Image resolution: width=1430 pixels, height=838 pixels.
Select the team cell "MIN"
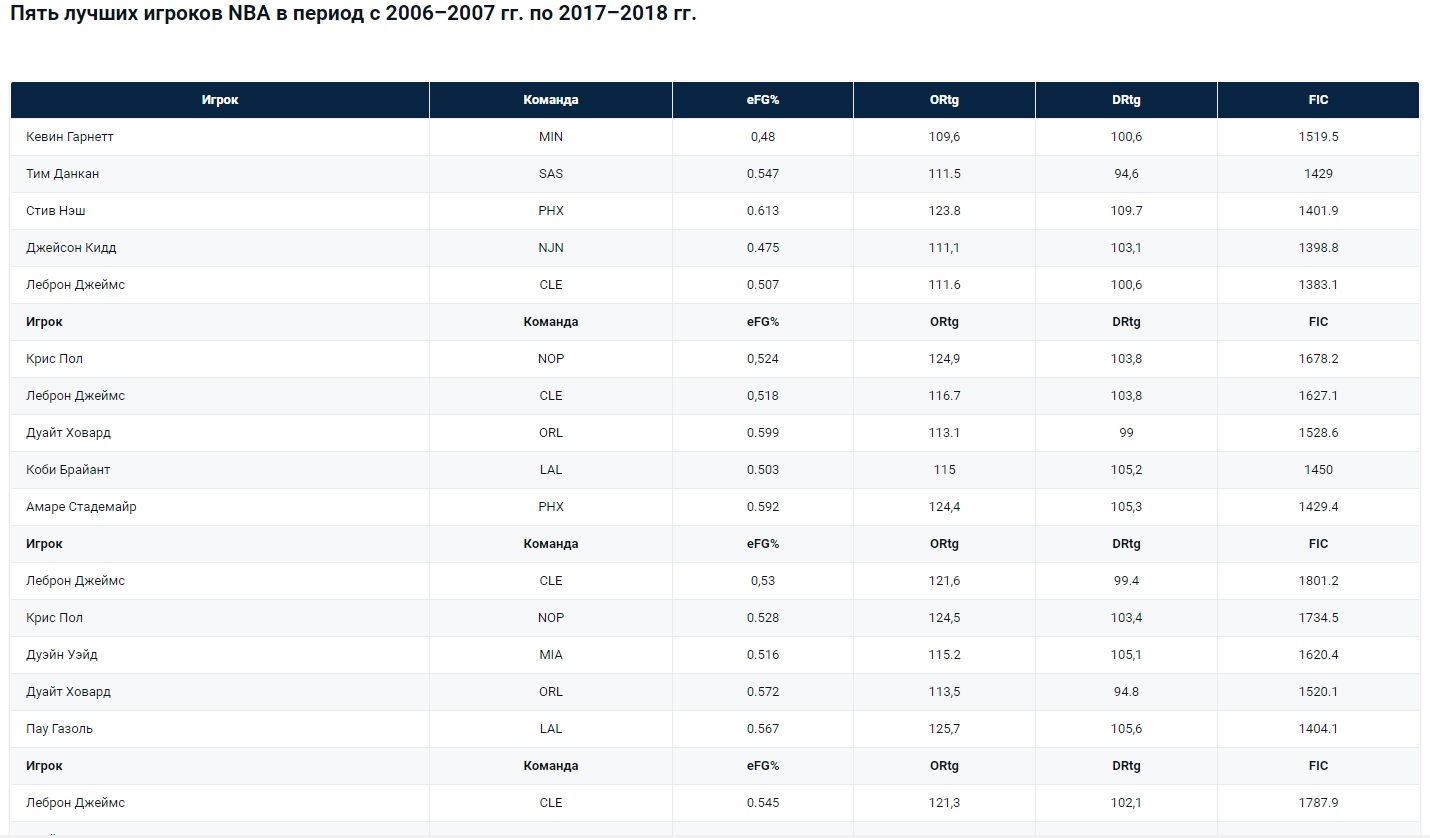tap(551, 137)
